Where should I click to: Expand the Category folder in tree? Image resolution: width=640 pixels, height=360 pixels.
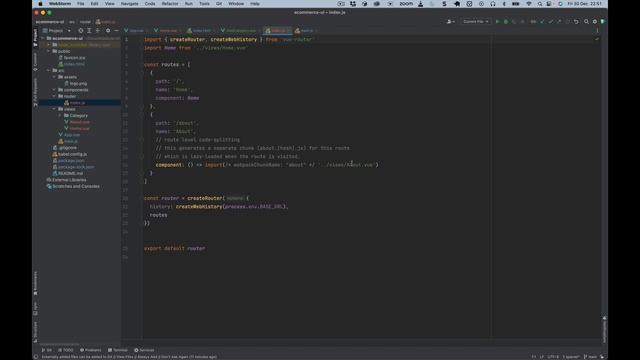[60, 116]
